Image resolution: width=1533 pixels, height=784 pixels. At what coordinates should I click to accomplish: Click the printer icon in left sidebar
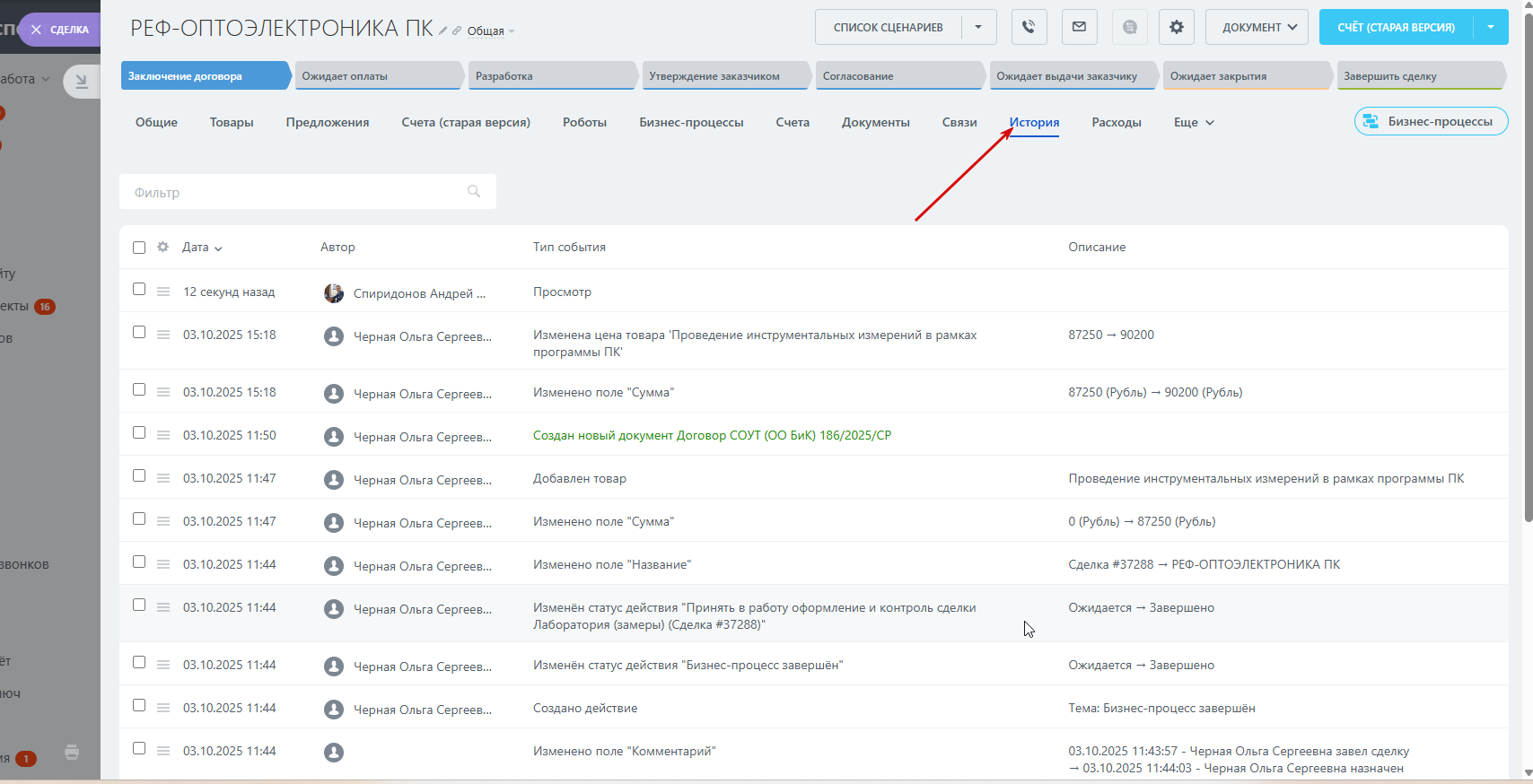coord(72,753)
